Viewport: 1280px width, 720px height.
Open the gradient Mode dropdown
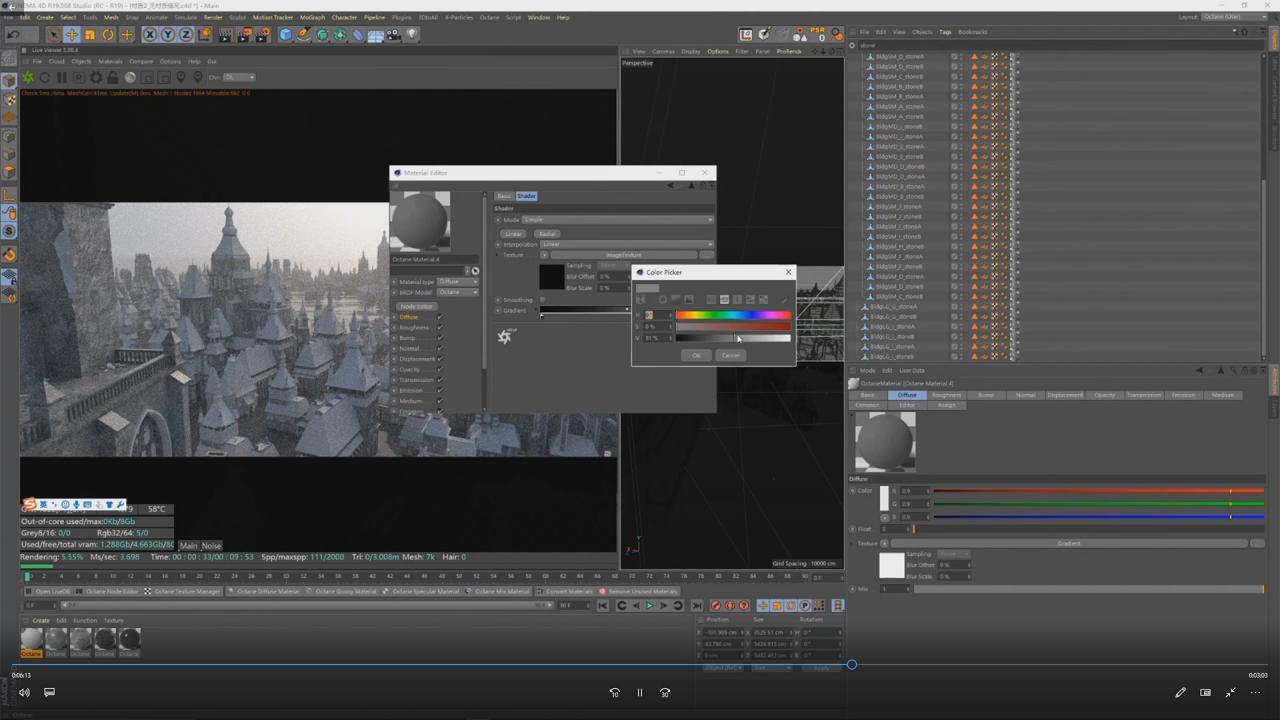617,220
